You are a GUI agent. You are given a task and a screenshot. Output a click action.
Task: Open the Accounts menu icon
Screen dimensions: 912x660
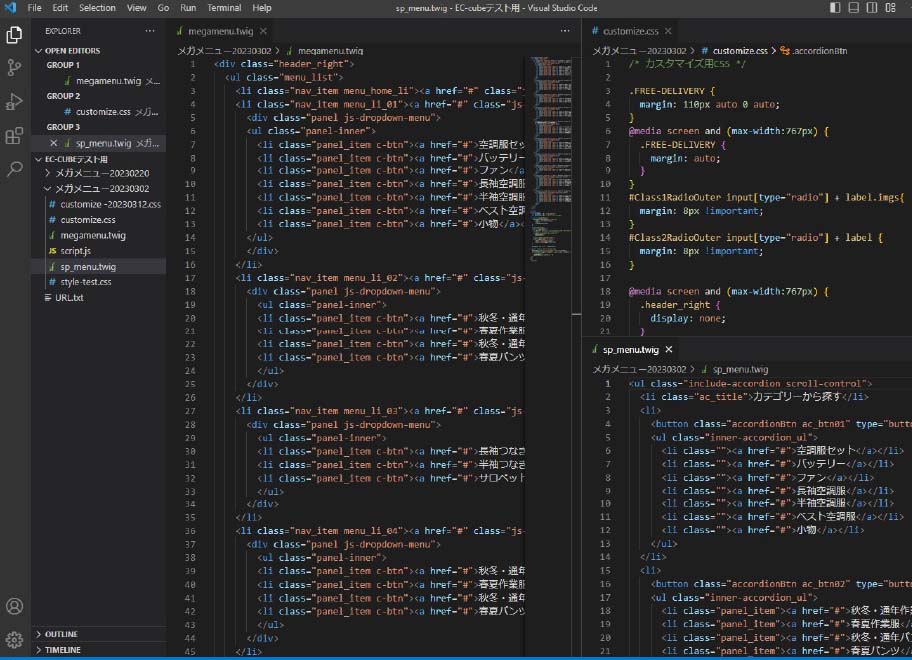tap(14, 606)
